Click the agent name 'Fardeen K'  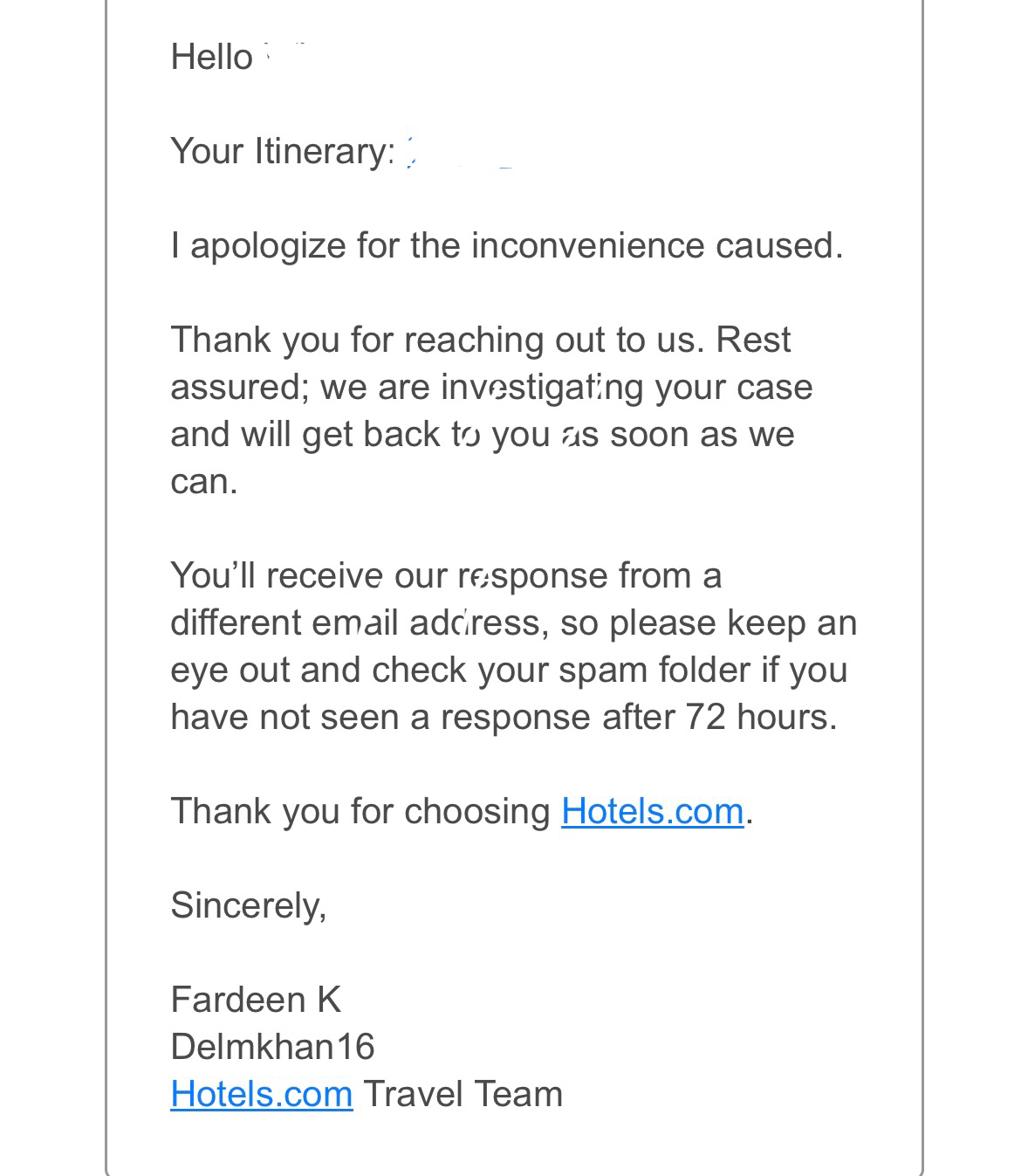[256, 1000]
